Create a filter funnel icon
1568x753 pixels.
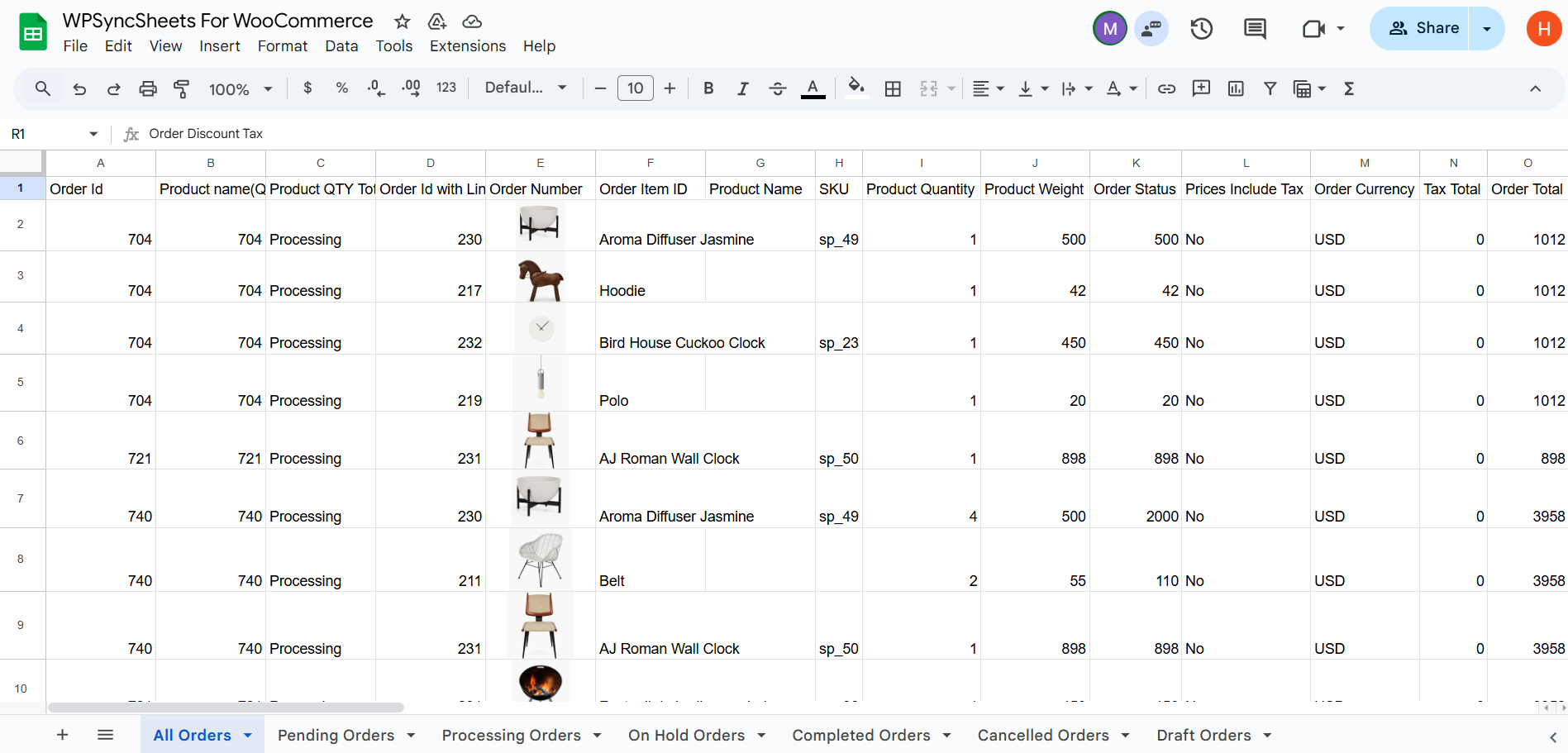(1270, 88)
